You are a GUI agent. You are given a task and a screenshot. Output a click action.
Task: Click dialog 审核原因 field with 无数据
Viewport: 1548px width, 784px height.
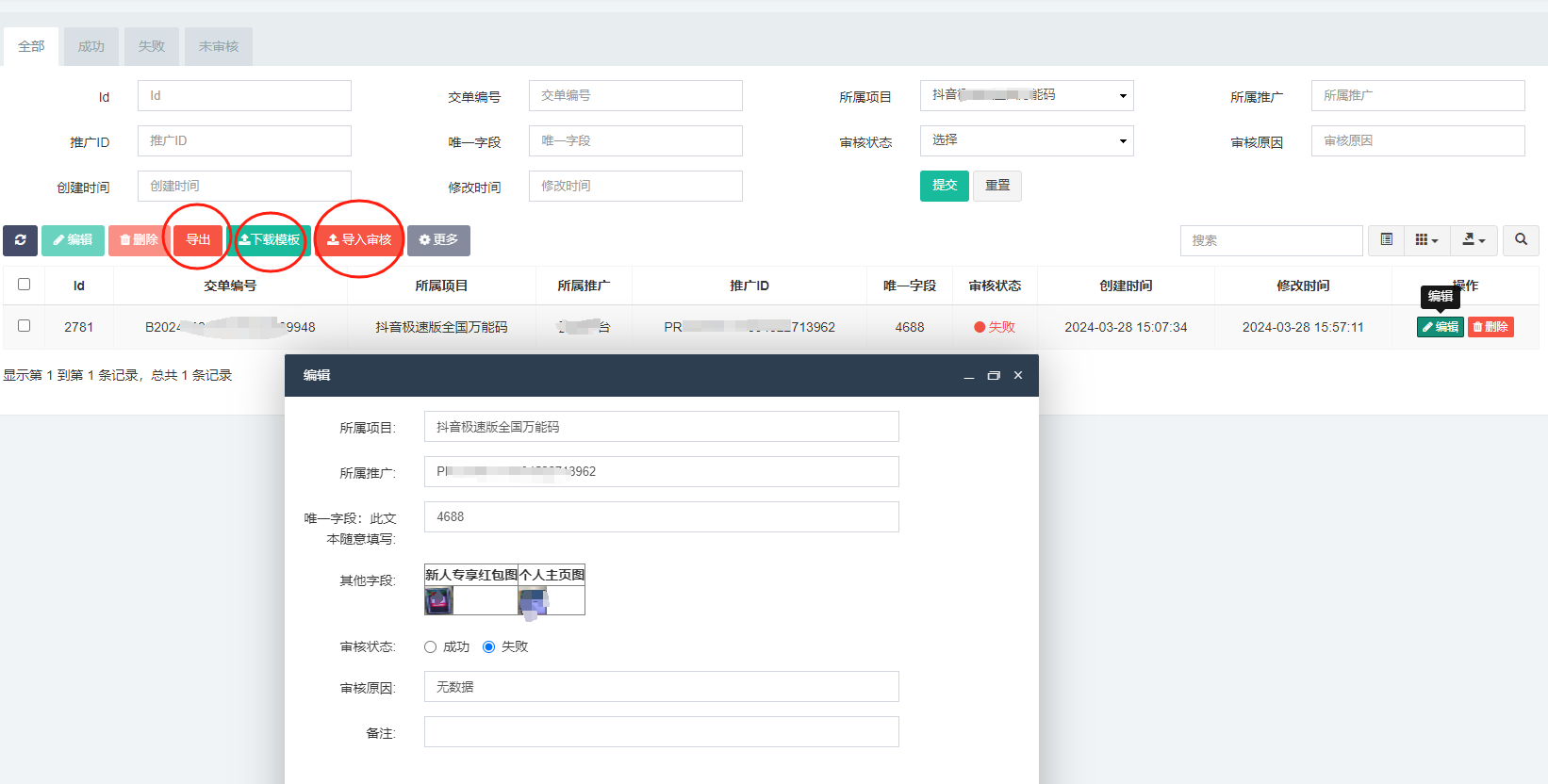pos(662,687)
